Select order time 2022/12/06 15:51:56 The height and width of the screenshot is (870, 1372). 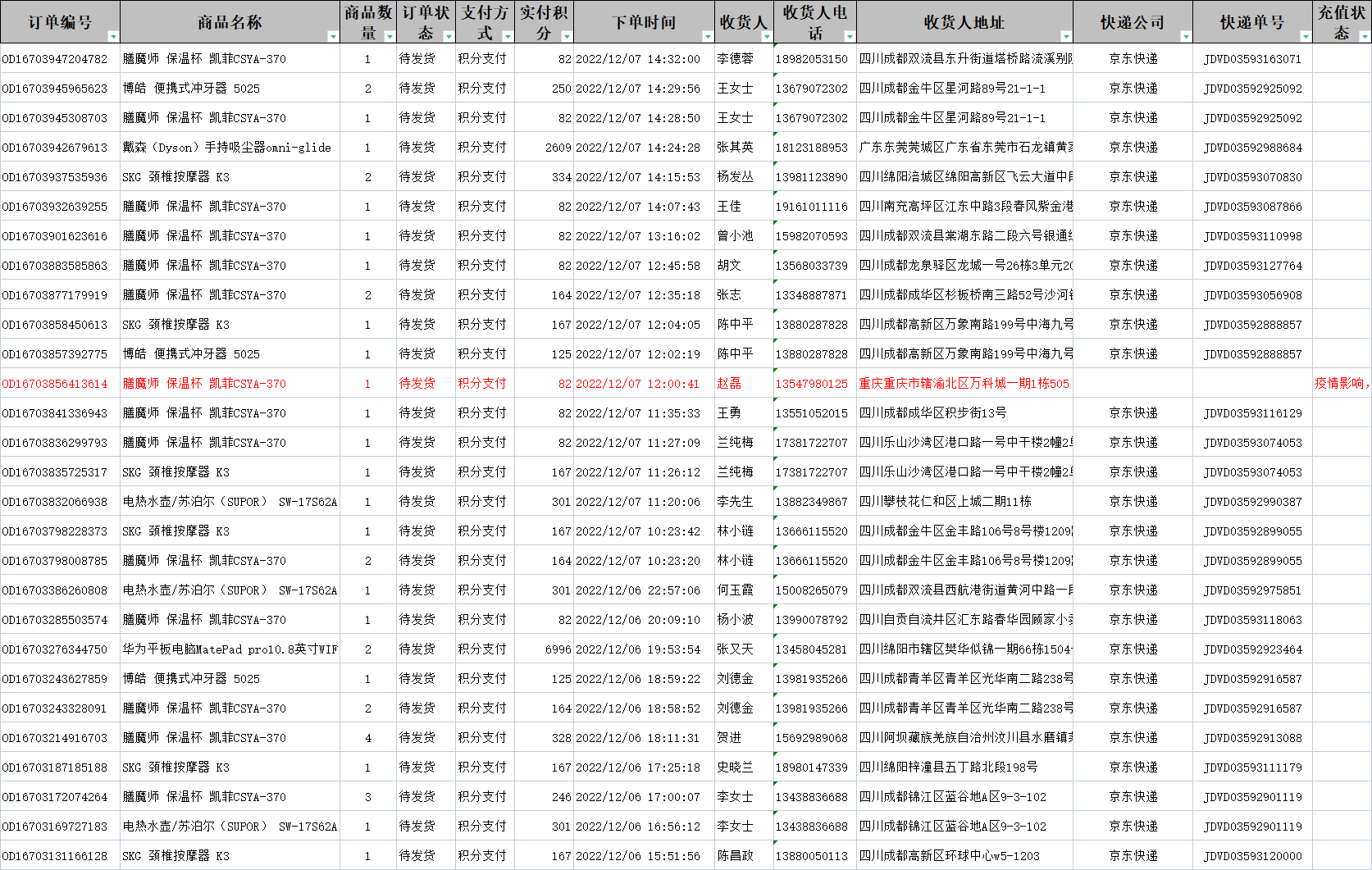(x=638, y=856)
